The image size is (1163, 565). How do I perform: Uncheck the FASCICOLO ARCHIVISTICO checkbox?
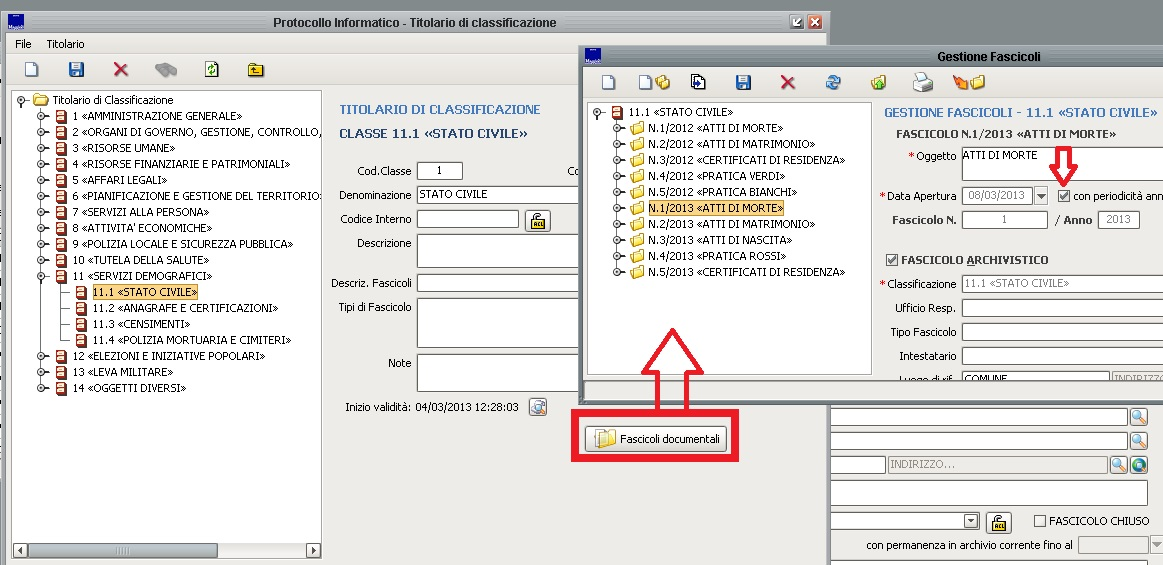tap(893, 260)
